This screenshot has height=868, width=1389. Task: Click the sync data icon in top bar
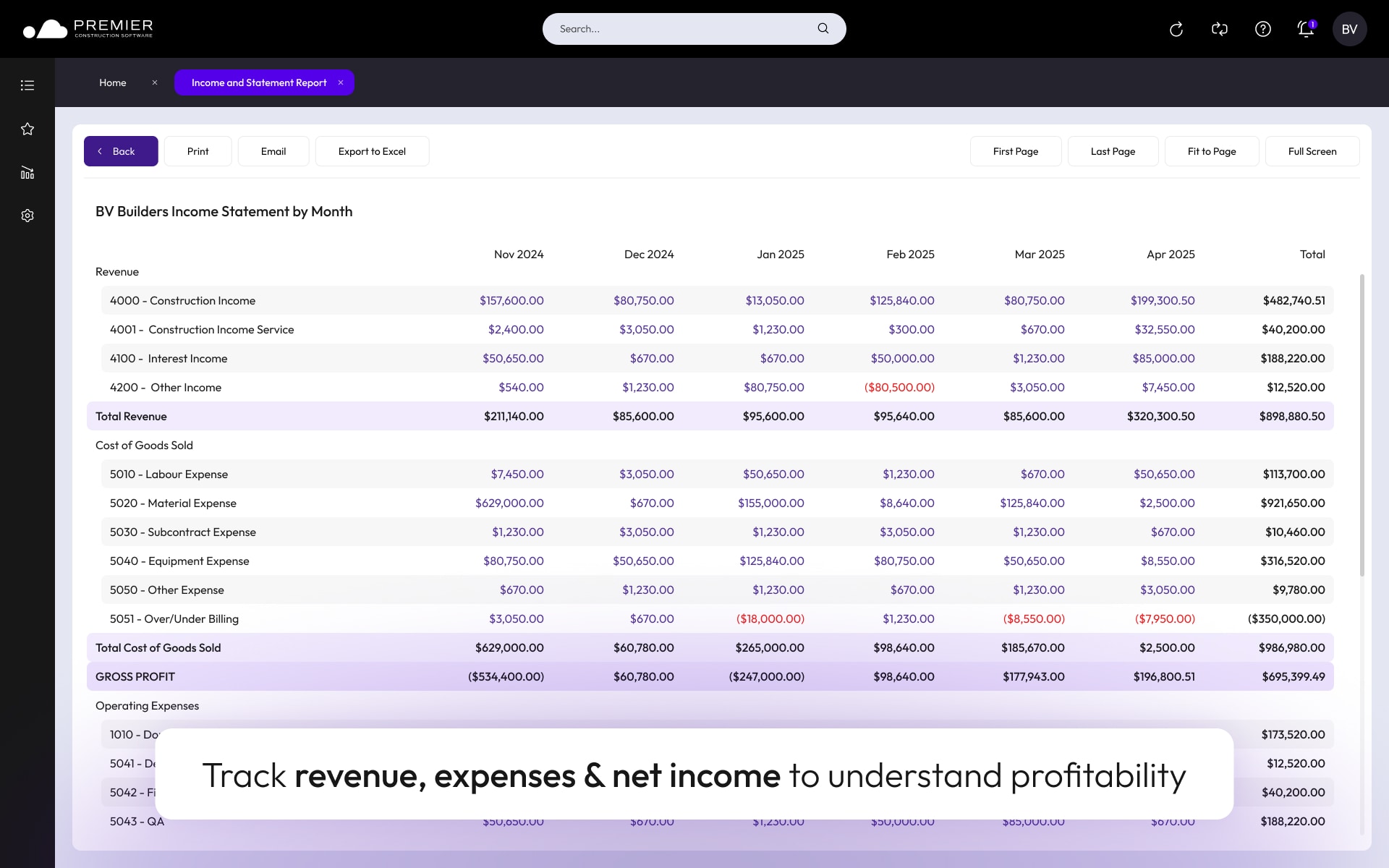tap(1219, 29)
